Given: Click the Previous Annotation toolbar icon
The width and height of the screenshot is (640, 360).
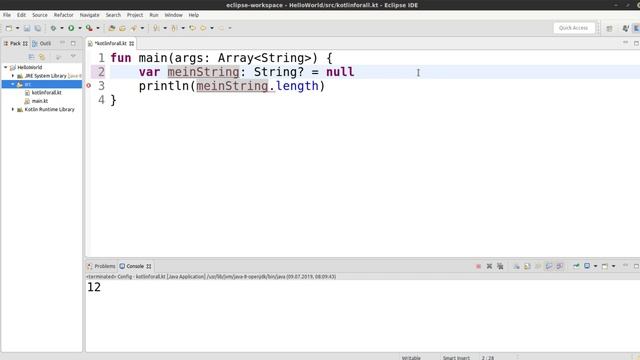Looking at the screenshot, I should coord(174,28).
